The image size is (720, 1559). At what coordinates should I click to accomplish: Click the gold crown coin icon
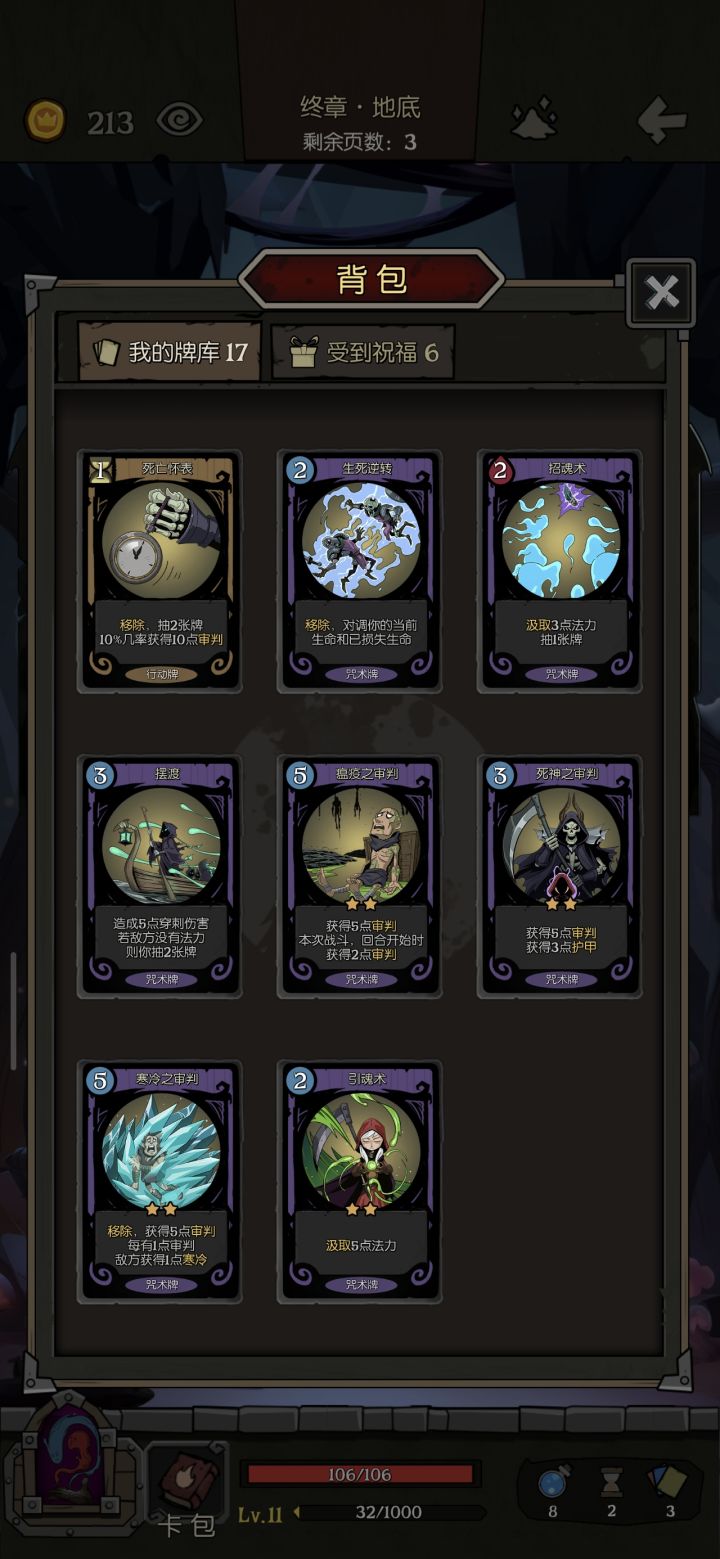tap(45, 121)
